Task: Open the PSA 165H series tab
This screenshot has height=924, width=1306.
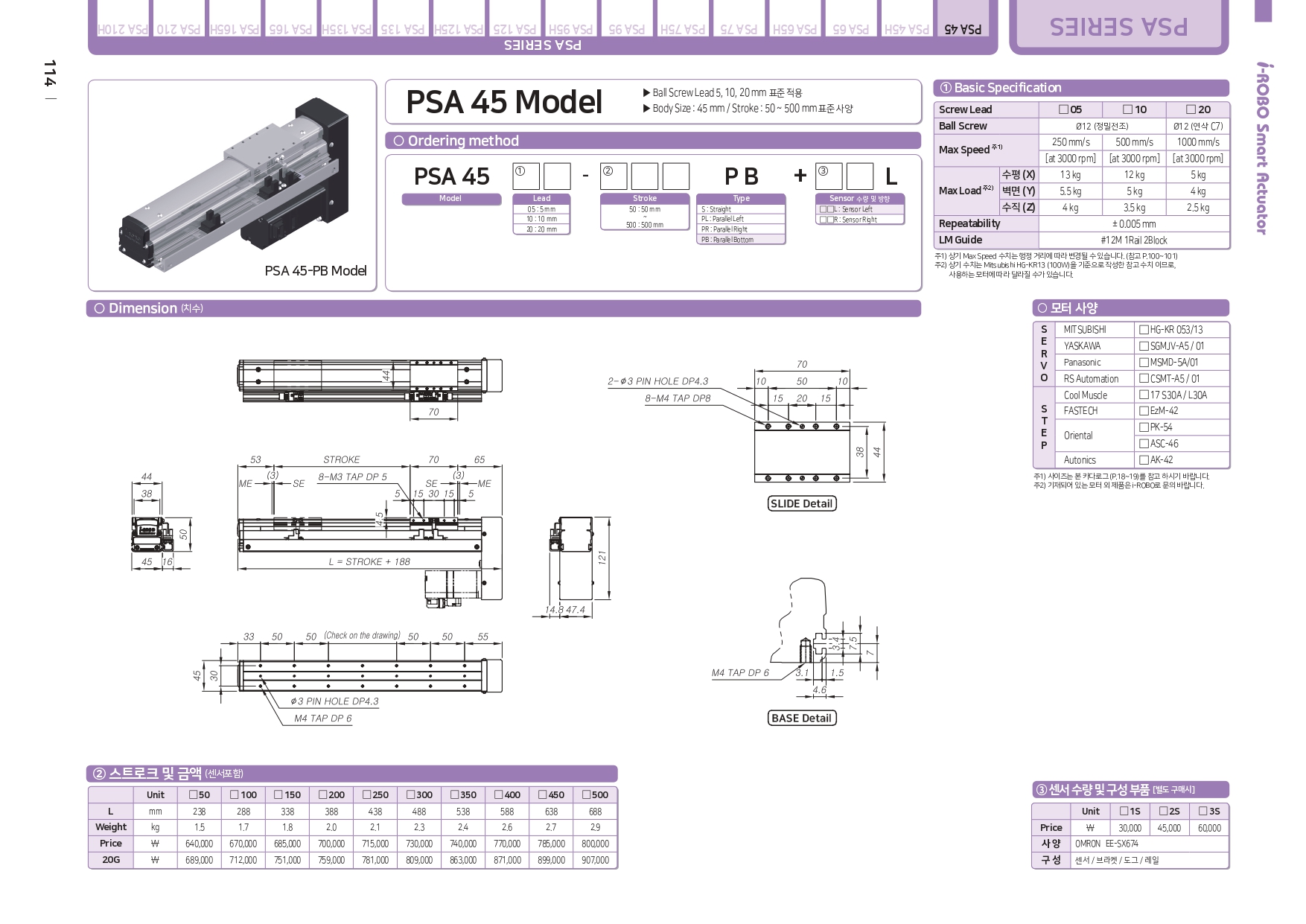Action: tap(235, 20)
